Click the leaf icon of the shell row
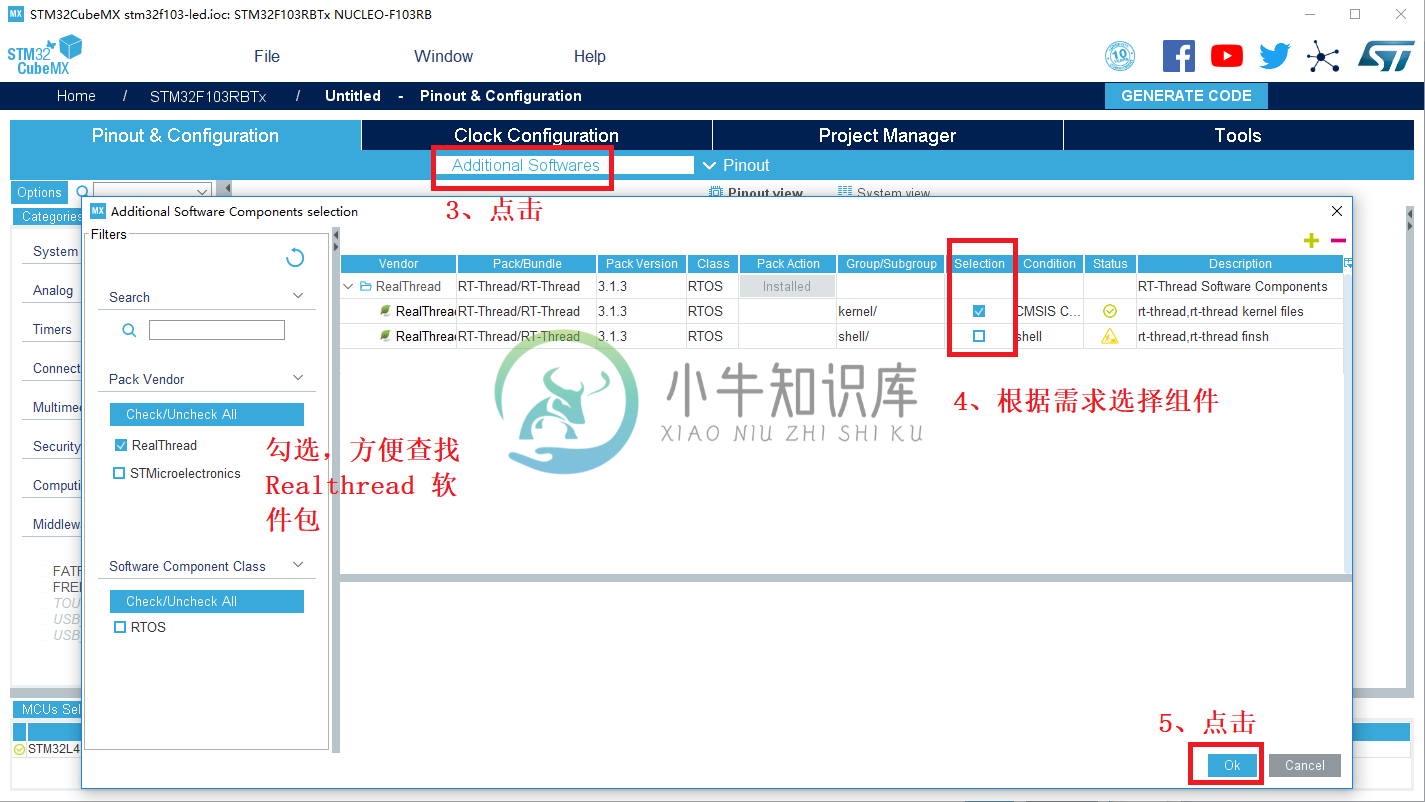The height and width of the screenshot is (802, 1425). click(385, 336)
